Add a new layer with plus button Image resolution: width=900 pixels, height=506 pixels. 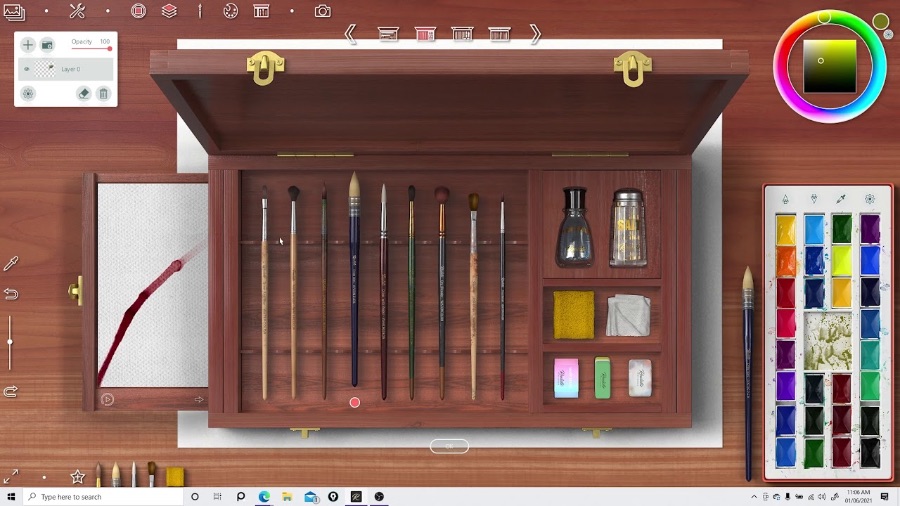pos(28,45)
